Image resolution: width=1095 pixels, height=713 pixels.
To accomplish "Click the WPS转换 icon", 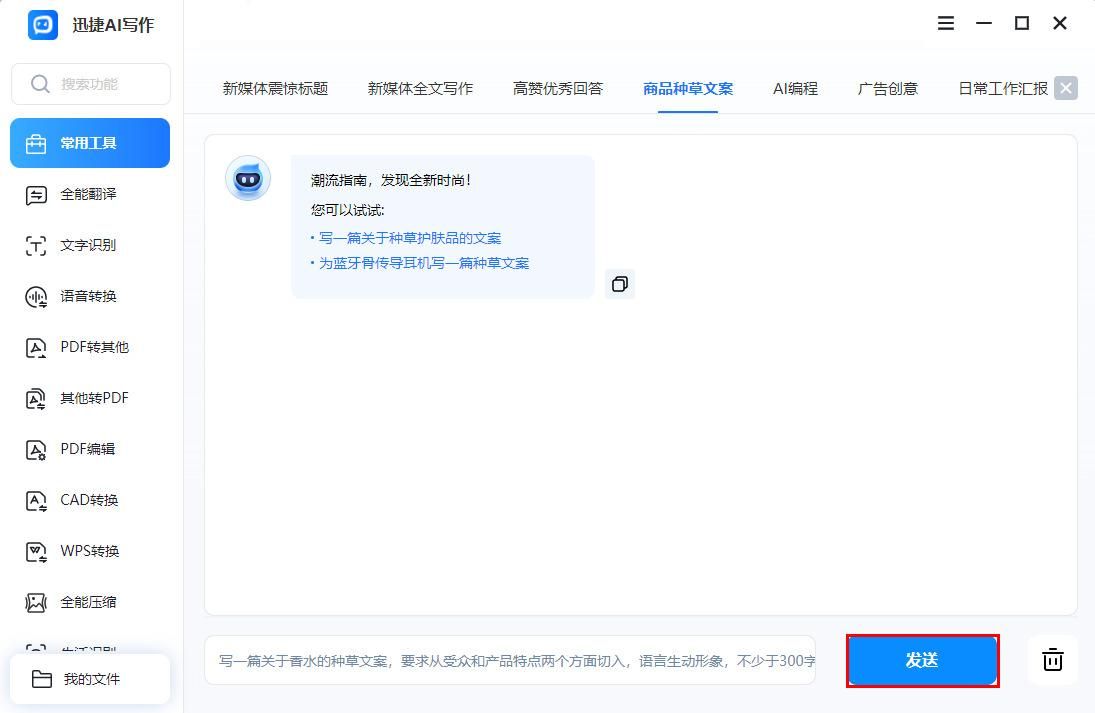I will 36,552.
